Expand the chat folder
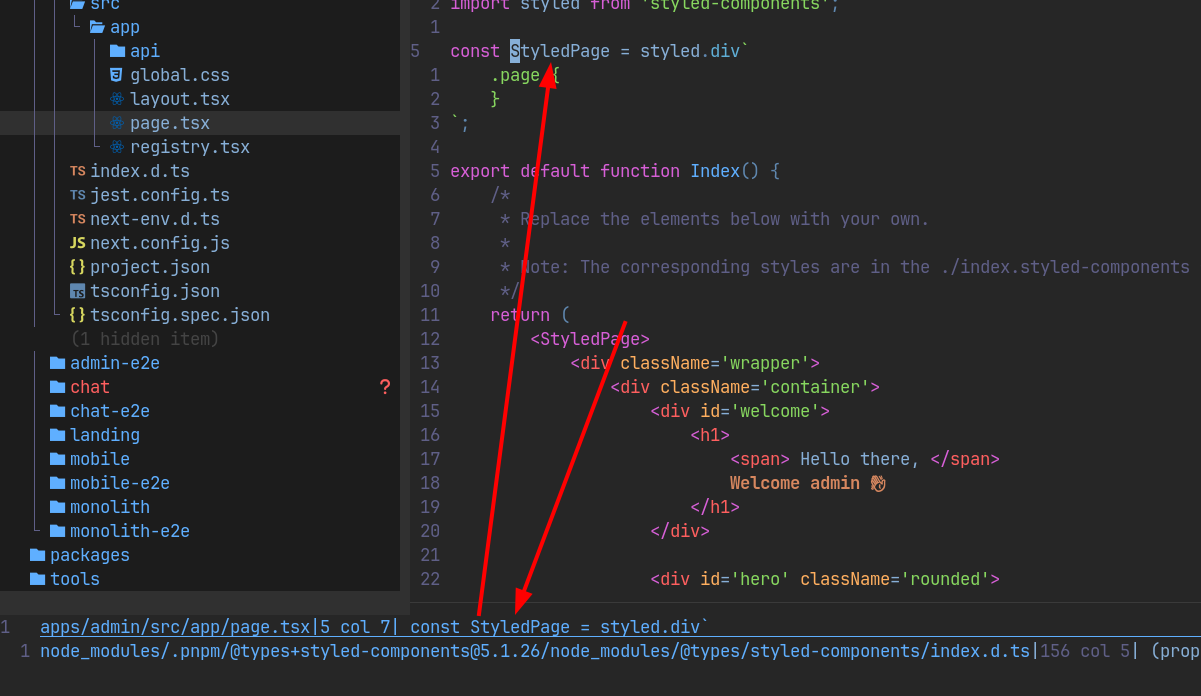Screen dimensions: 1201x696 tap(90, 387)
